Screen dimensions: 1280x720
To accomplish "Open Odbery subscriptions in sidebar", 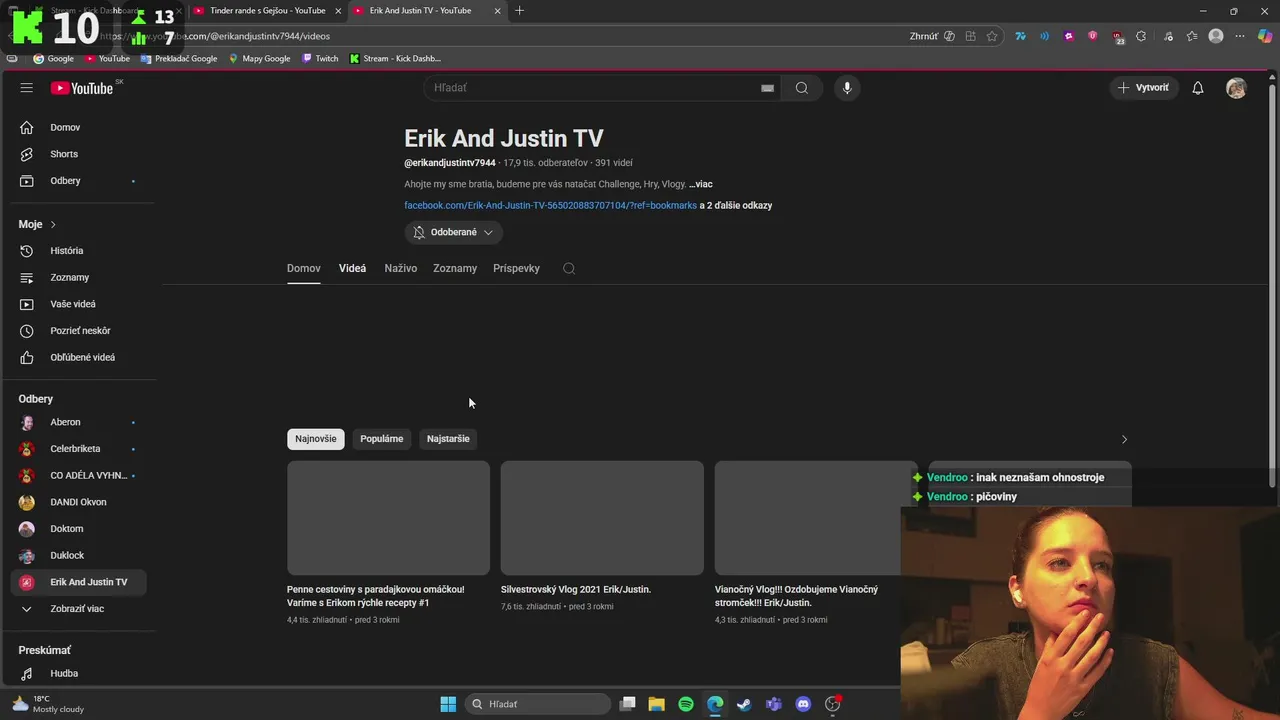I will (x=78, y=181).
